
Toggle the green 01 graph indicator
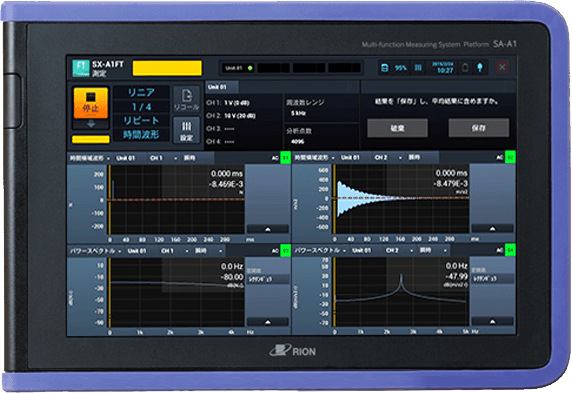(x=285, y=158)
